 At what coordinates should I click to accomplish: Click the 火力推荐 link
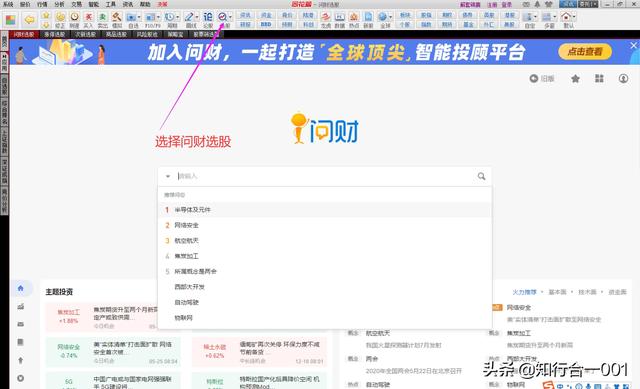tap(524, 292)
